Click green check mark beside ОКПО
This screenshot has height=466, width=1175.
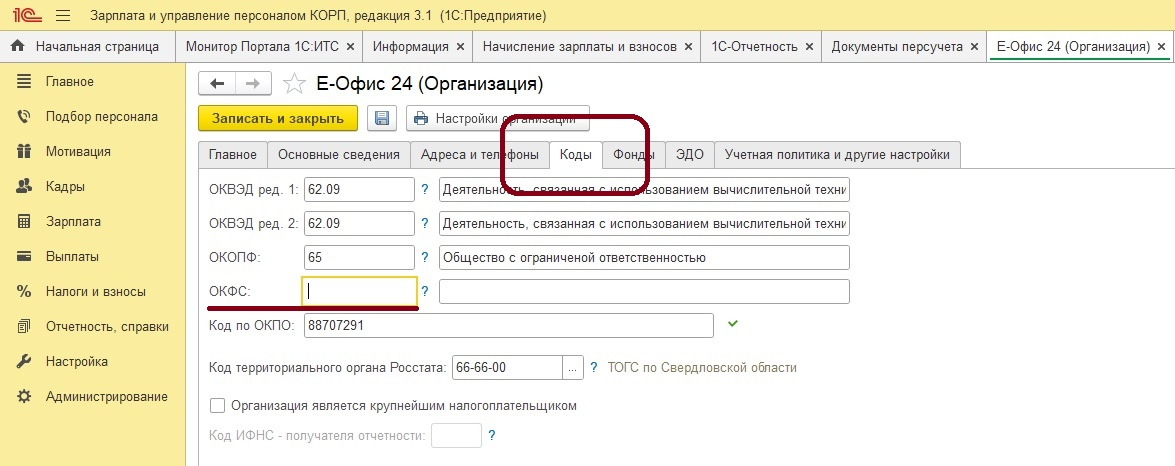point(733,324)
